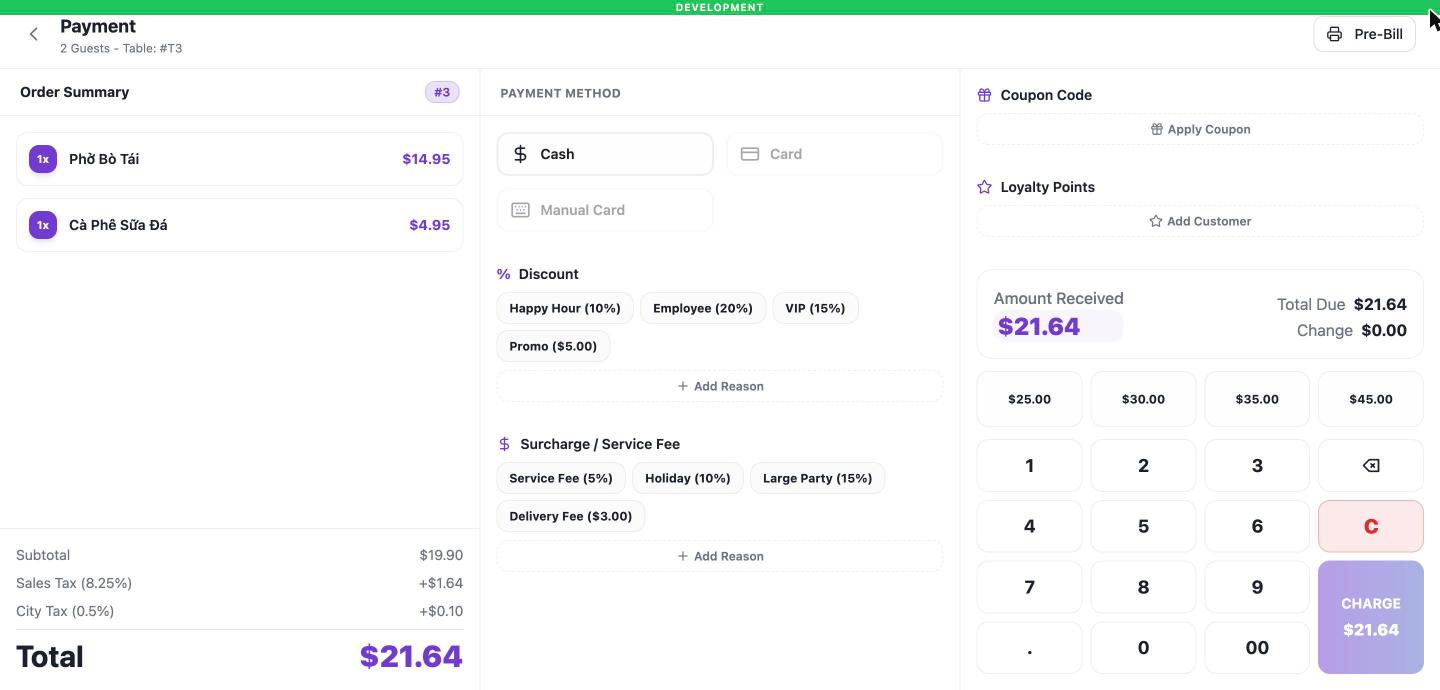Viewport: 1440px width, 690px height.
Task: Click the percent icon next to Discount
Action: (x=504, y=274)
